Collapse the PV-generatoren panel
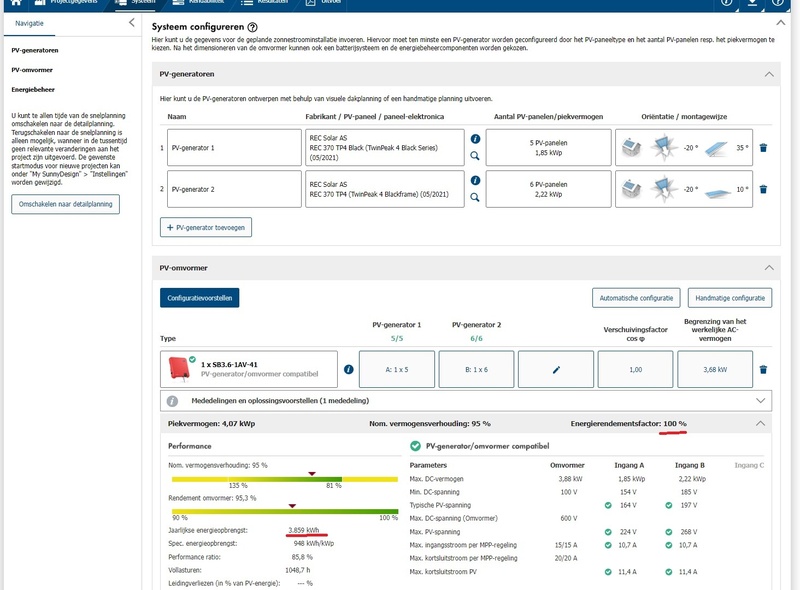 pyautogui.click(x=769, y=75)
